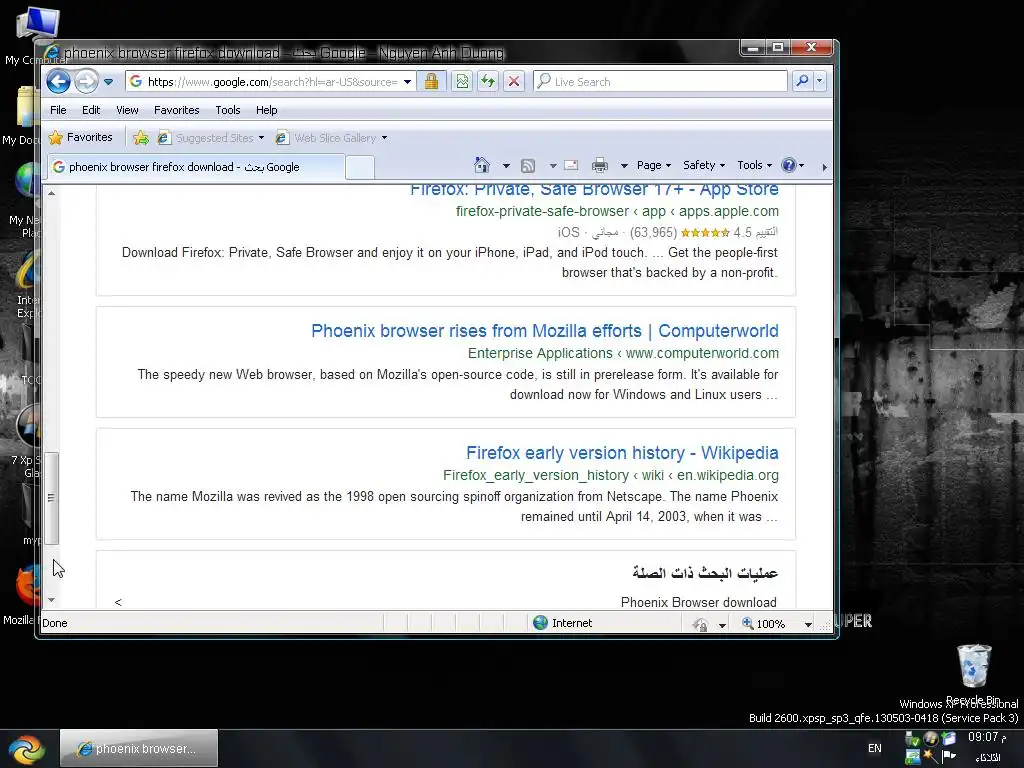Screen dimensions: 1024x768
Task: Expand the Print options dropdown arrow
Action: 624,166
